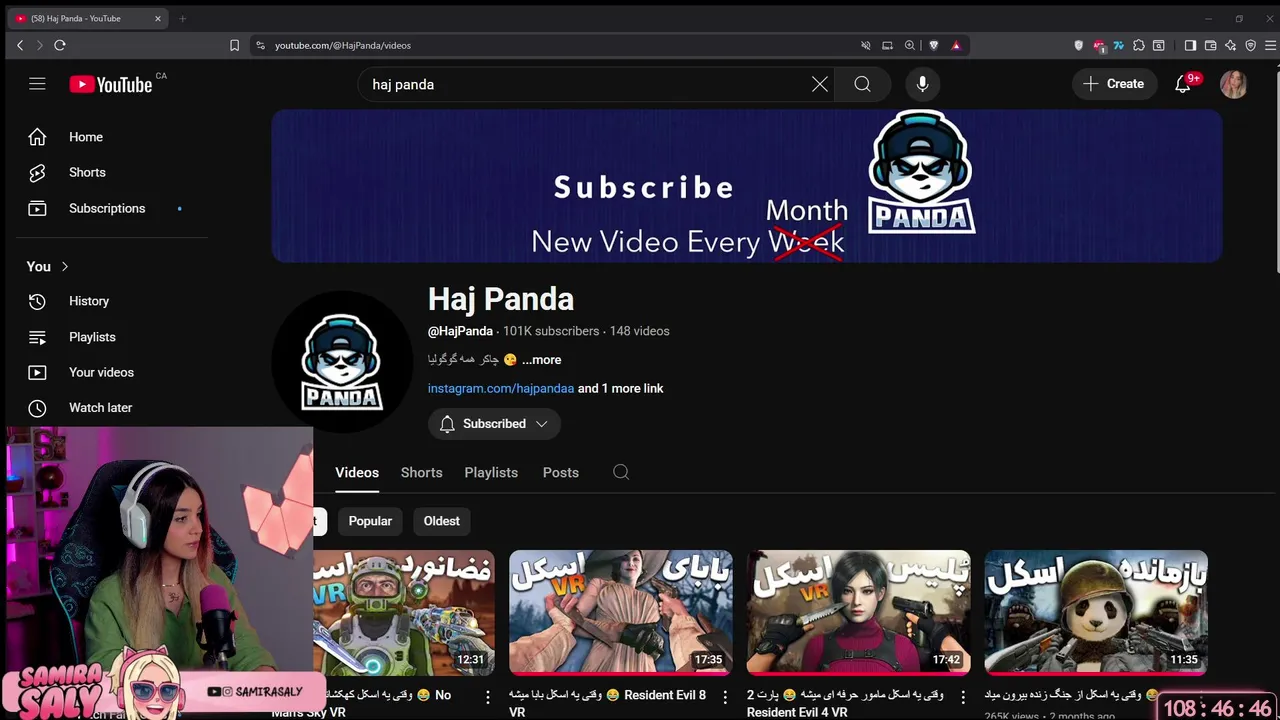Open instagram.com/hajpandaa link
The image size is (1280, 720).
click(501, 388)
